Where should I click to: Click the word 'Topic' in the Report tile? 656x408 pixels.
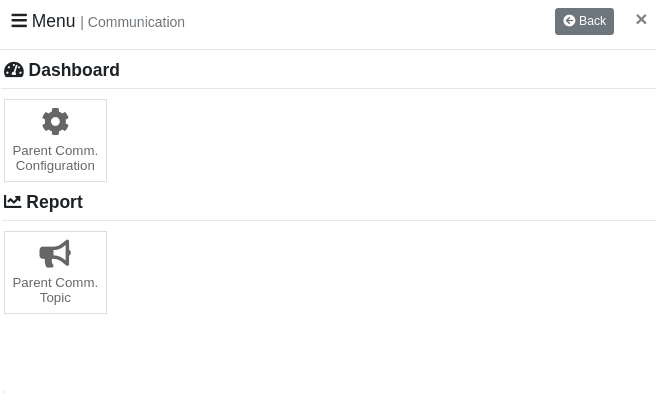click(x=55, y=298)
